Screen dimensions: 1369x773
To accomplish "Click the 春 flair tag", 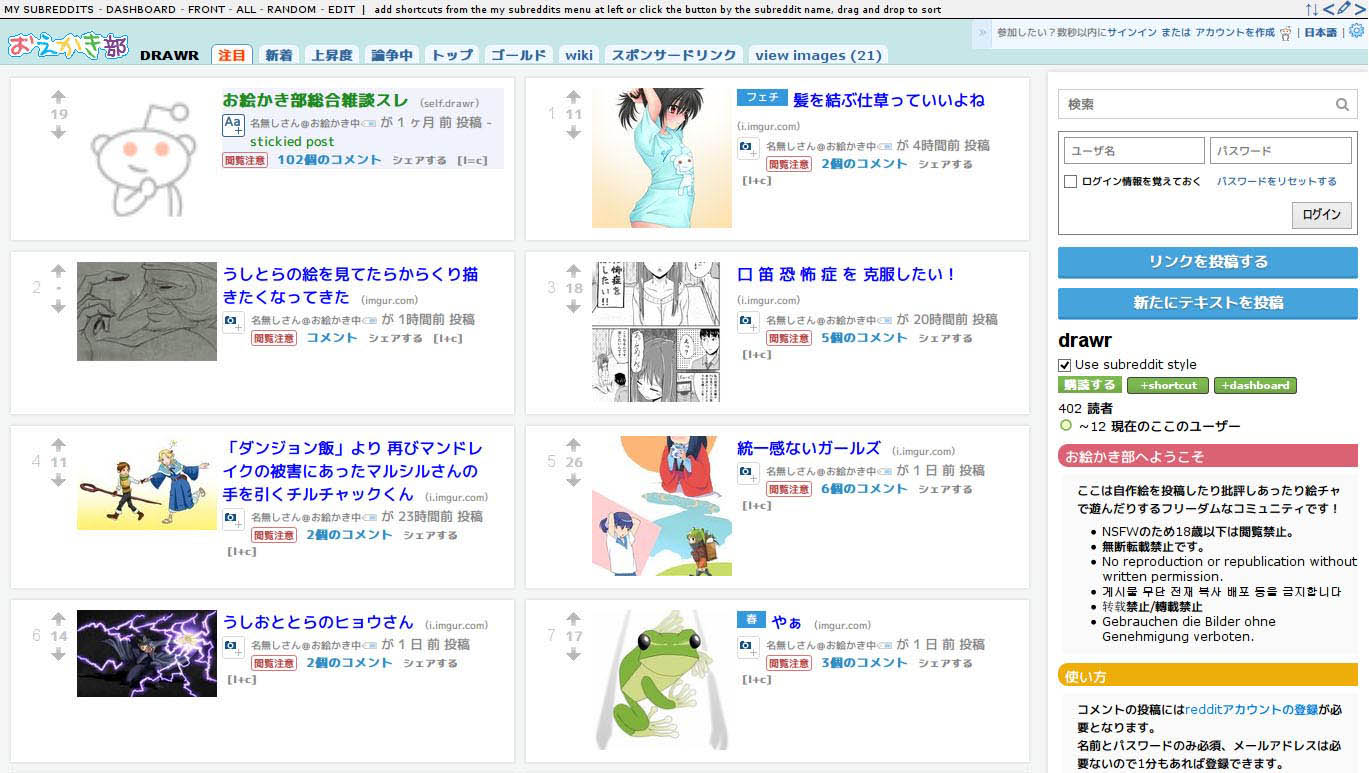I will (x=751, y=620).
